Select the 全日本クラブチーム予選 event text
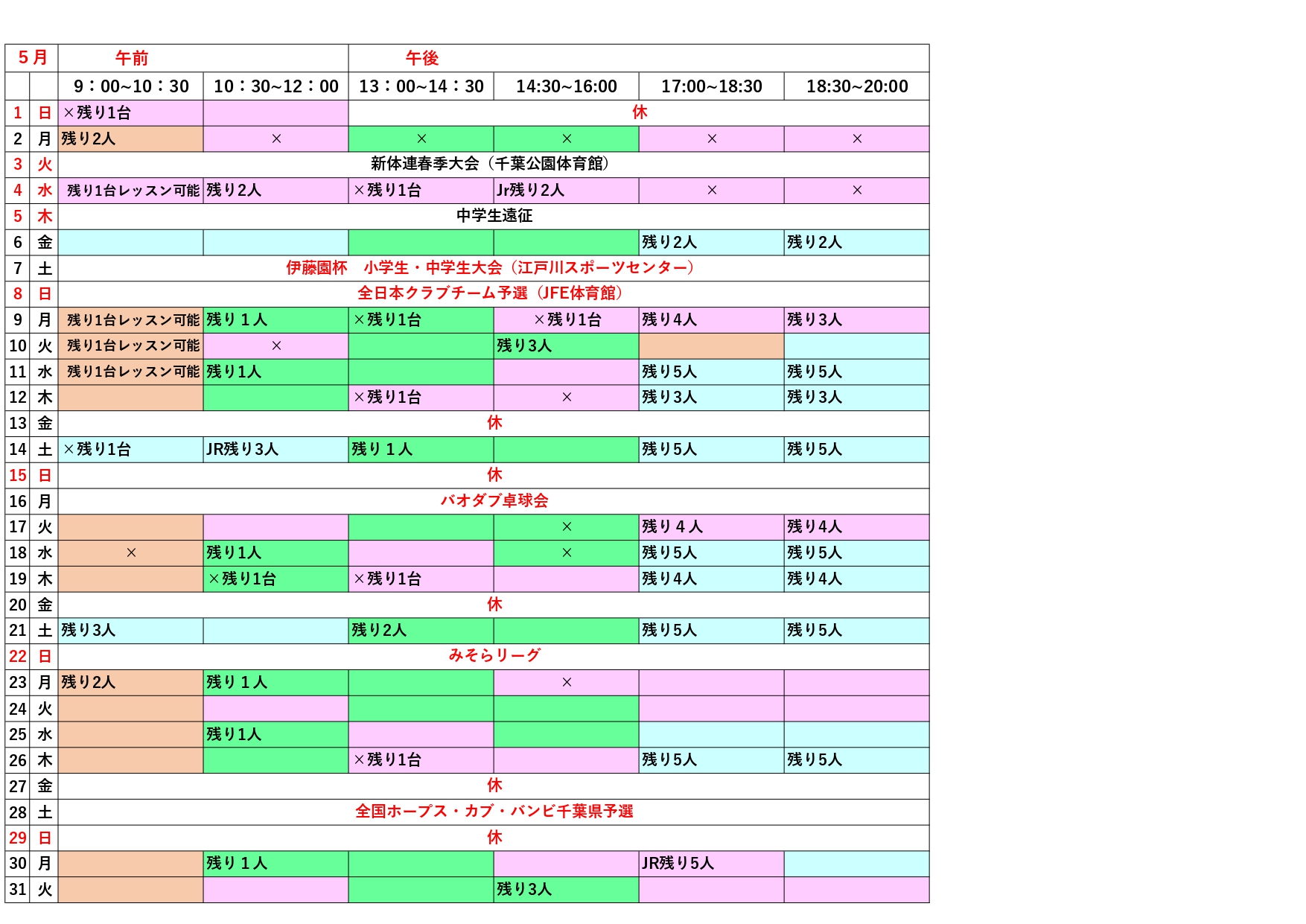This screenshot has width=1306, height=924. tap(492, 293)
